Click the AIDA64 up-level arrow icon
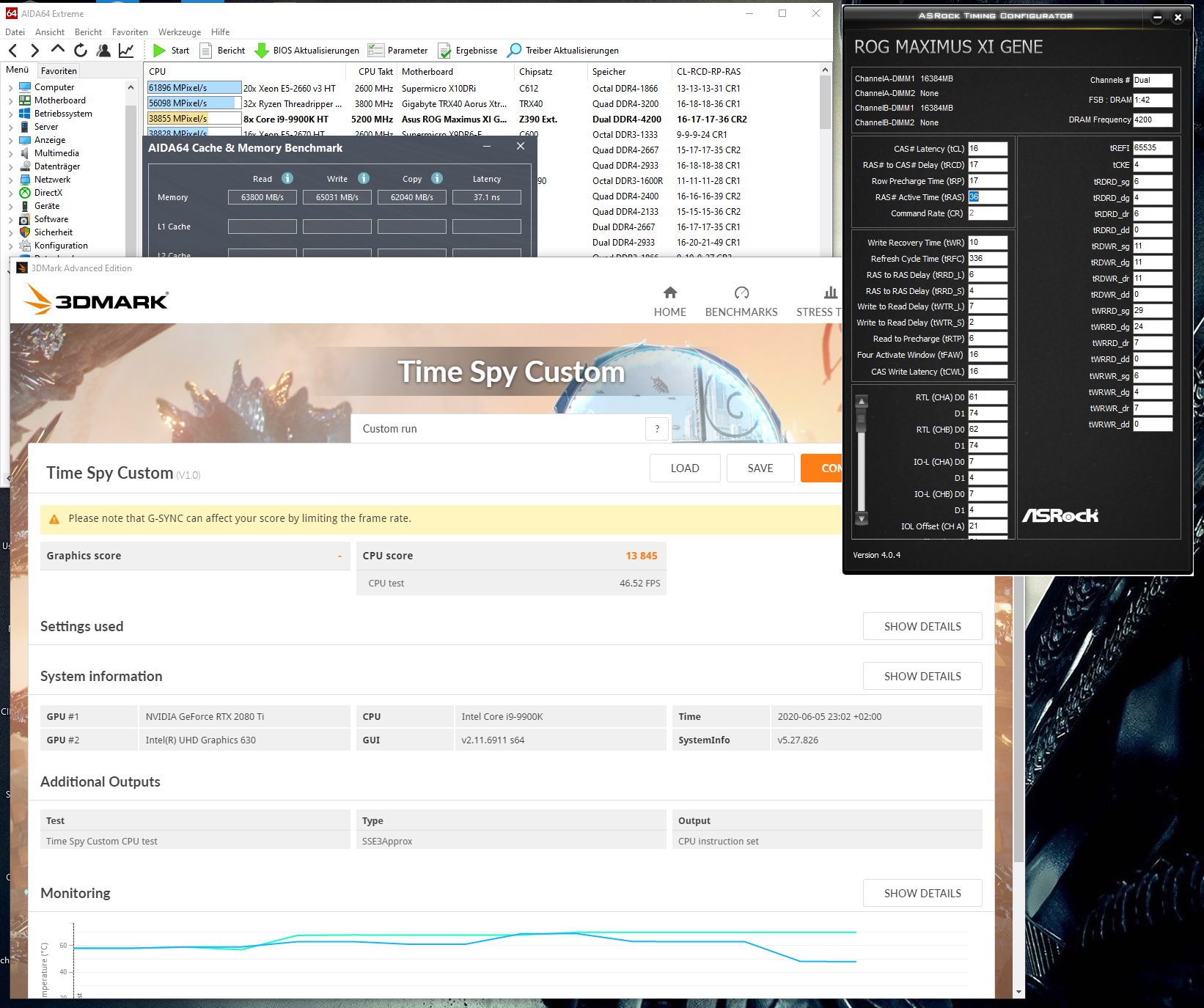Viewport: 1204px width, 1008px height. (x=58, y=49)
